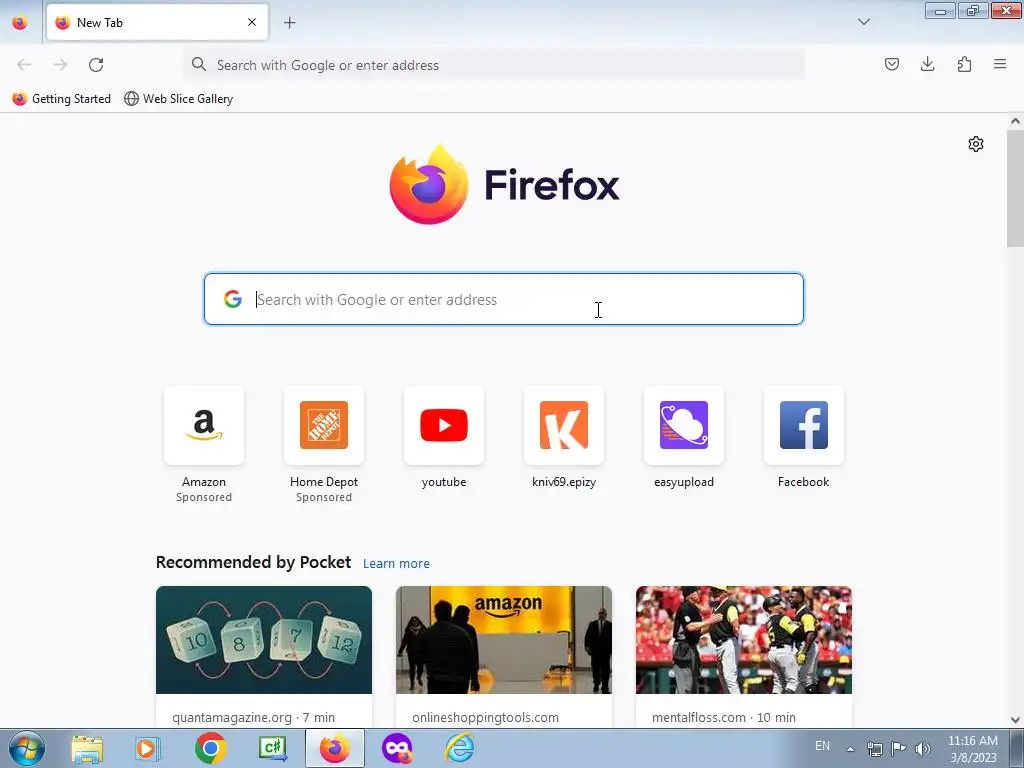Open File Explorer from taskbar
1024x768 pixels.
pyautogui.click(x=87, y=748)
